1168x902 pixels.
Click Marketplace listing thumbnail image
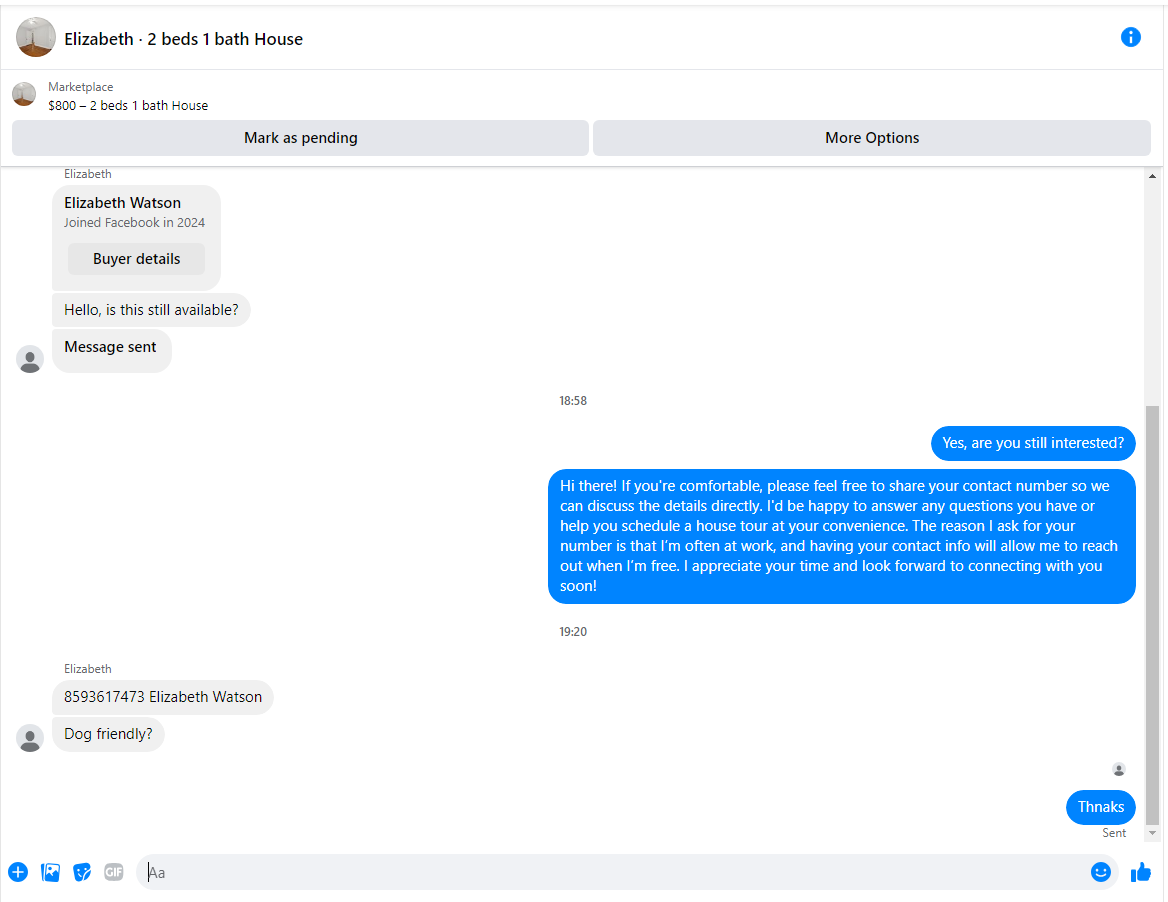coord(24,95)
